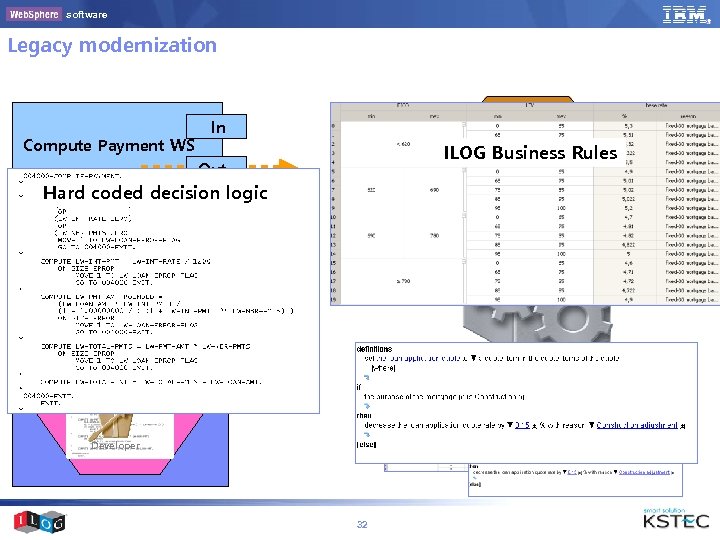Click the WebSphere badge in the header
Viewport: 720px width, 540px height.
tap(34, 14)
